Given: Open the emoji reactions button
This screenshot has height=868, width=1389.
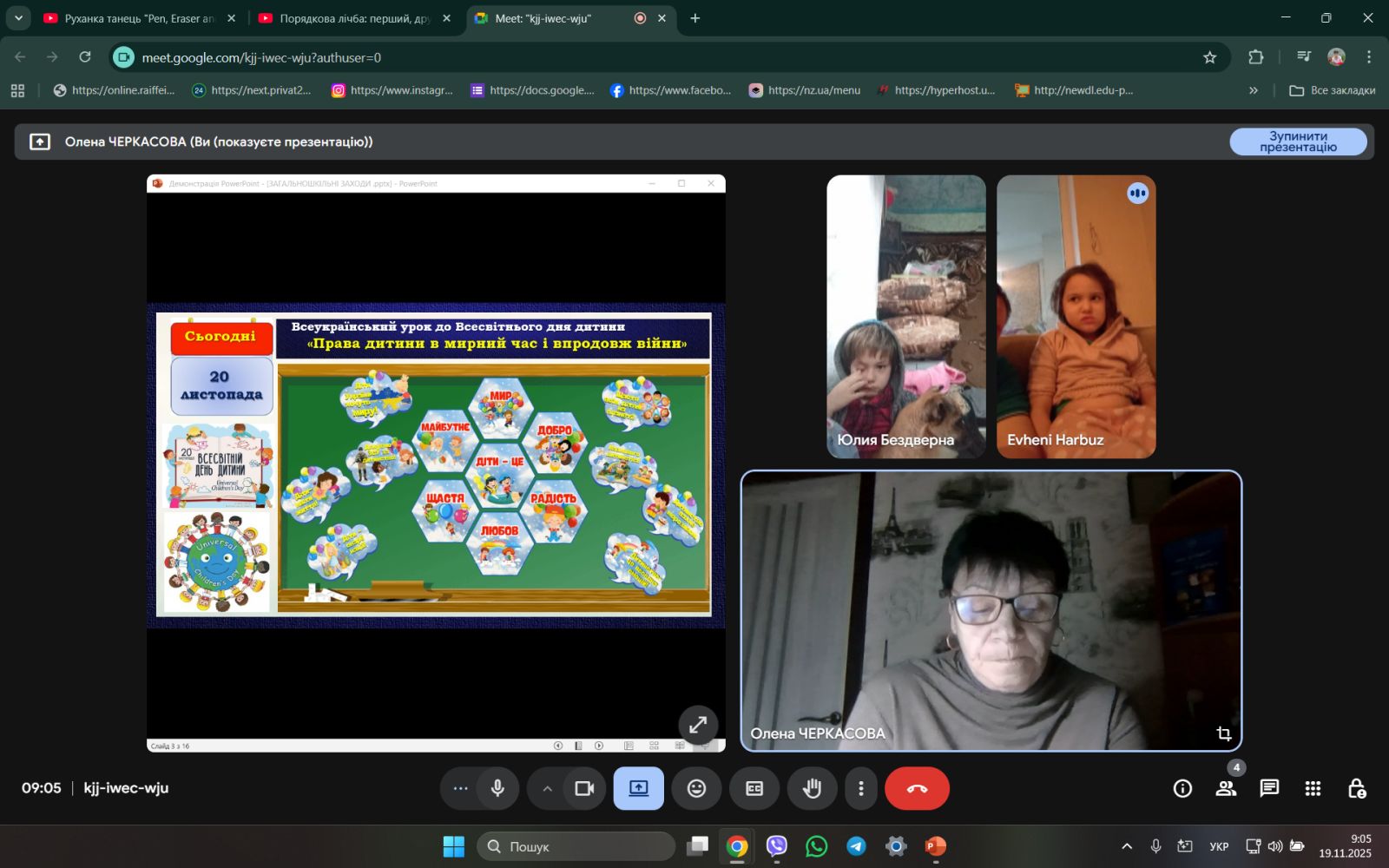Looking at the screenshot, I should [696, 788].
